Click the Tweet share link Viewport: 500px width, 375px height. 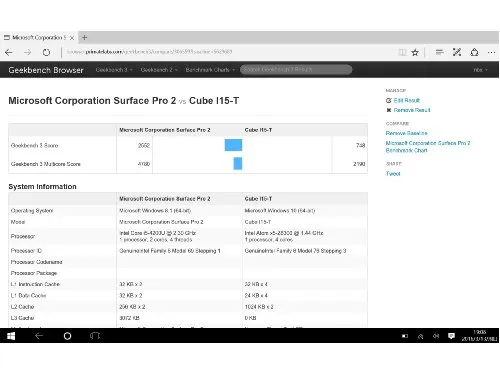pos(393,174)
